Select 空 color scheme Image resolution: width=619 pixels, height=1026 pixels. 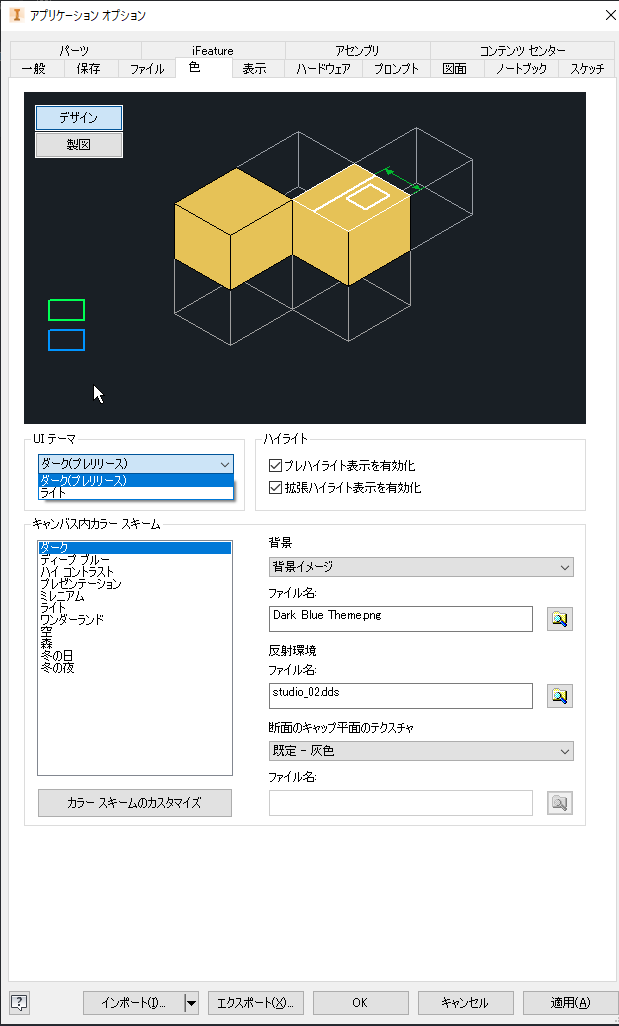click(135, 631)
